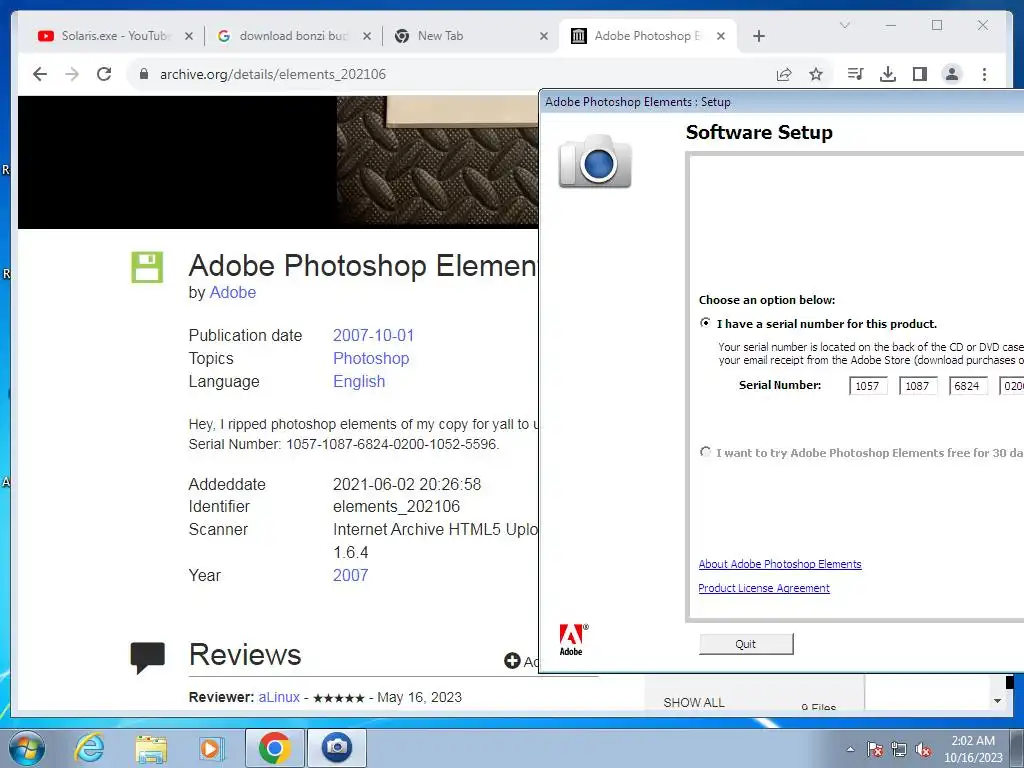Click the archive.org address bar URL
This screenshot has height=768, width=1024.
pos(273,74)
